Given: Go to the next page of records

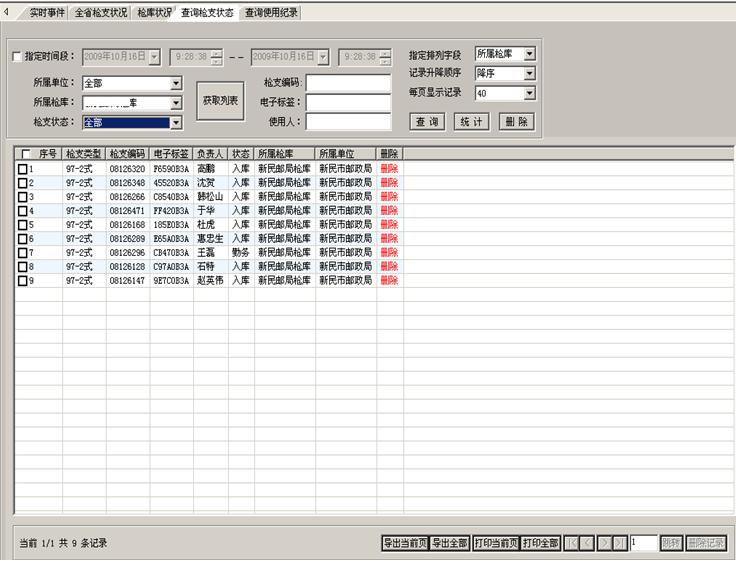Looking at the screenshot, I should [603, 543].
